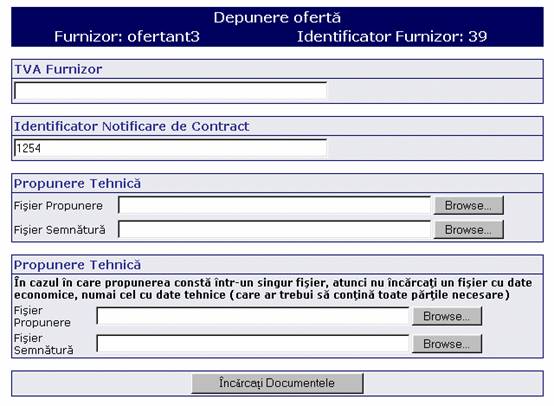This screenshot has height=406, width=554.
Task: Select Fișier Semnătură path field below the bold note
Action: click(x=253, y=344)
